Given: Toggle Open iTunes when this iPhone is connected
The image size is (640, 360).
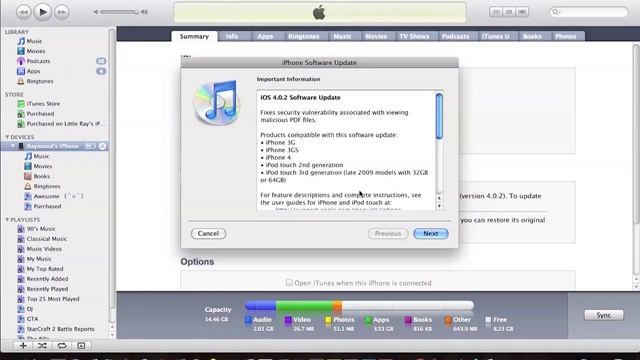Looking at the screenshot, I should 289,282.
